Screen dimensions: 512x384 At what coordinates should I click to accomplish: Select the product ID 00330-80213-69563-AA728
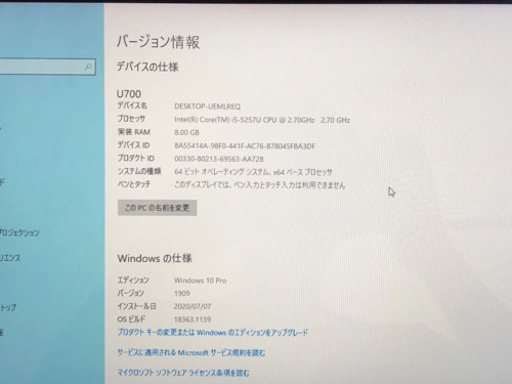pos(219,159)
